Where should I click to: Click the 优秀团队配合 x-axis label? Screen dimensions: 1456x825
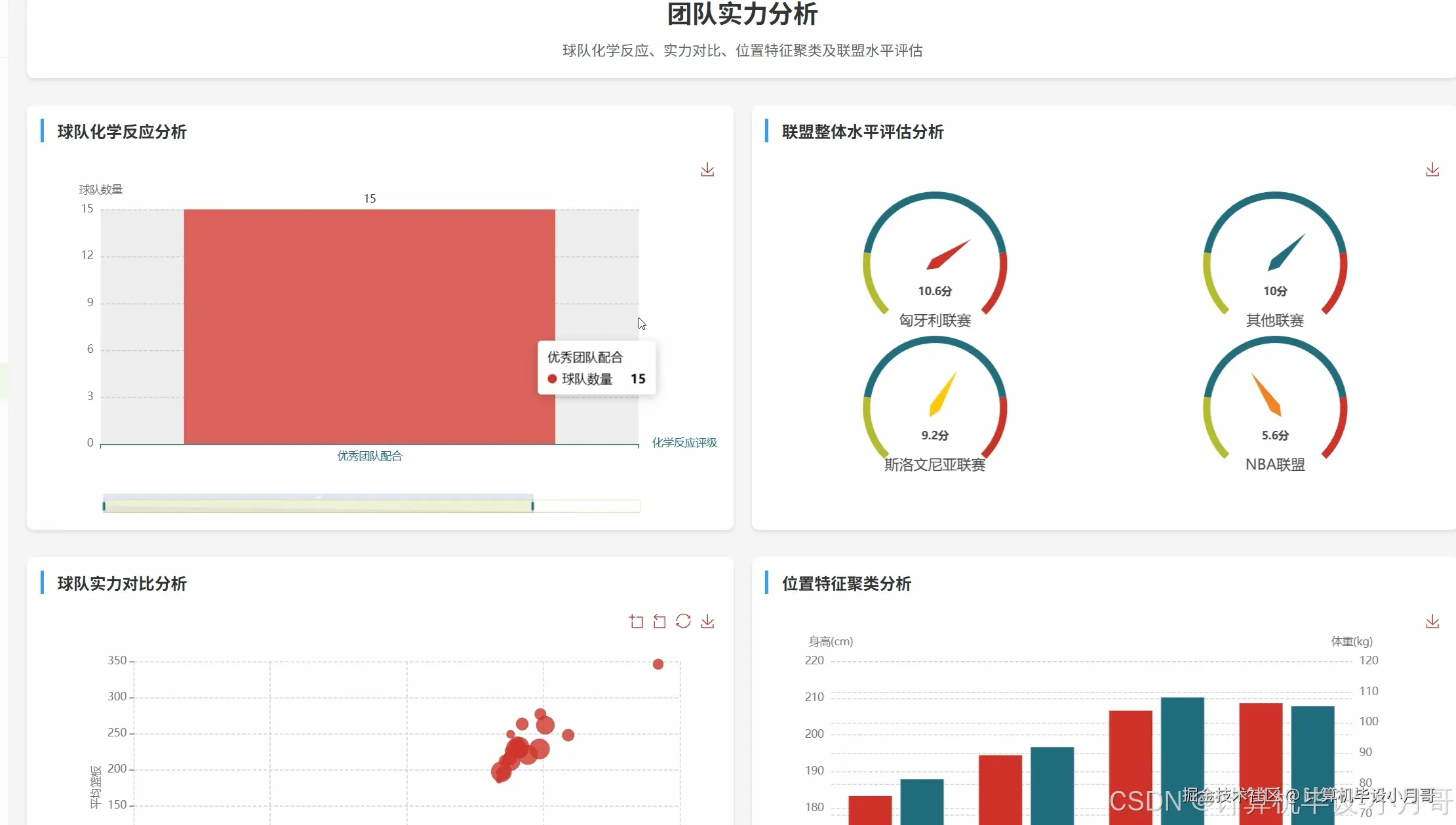click(370, 456)
